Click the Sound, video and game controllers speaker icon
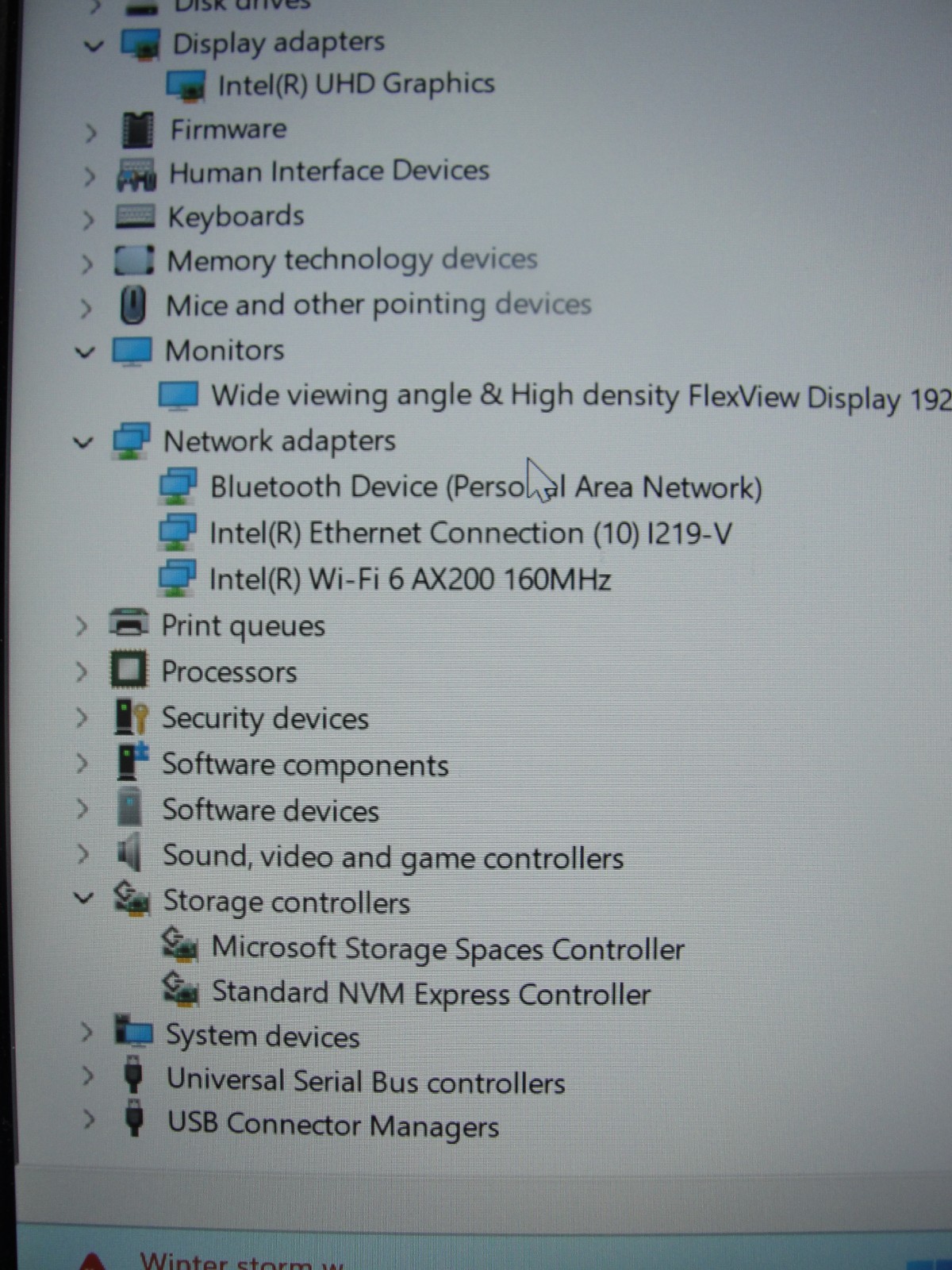This screenshot has height=1270, width=952. [129, 854]
